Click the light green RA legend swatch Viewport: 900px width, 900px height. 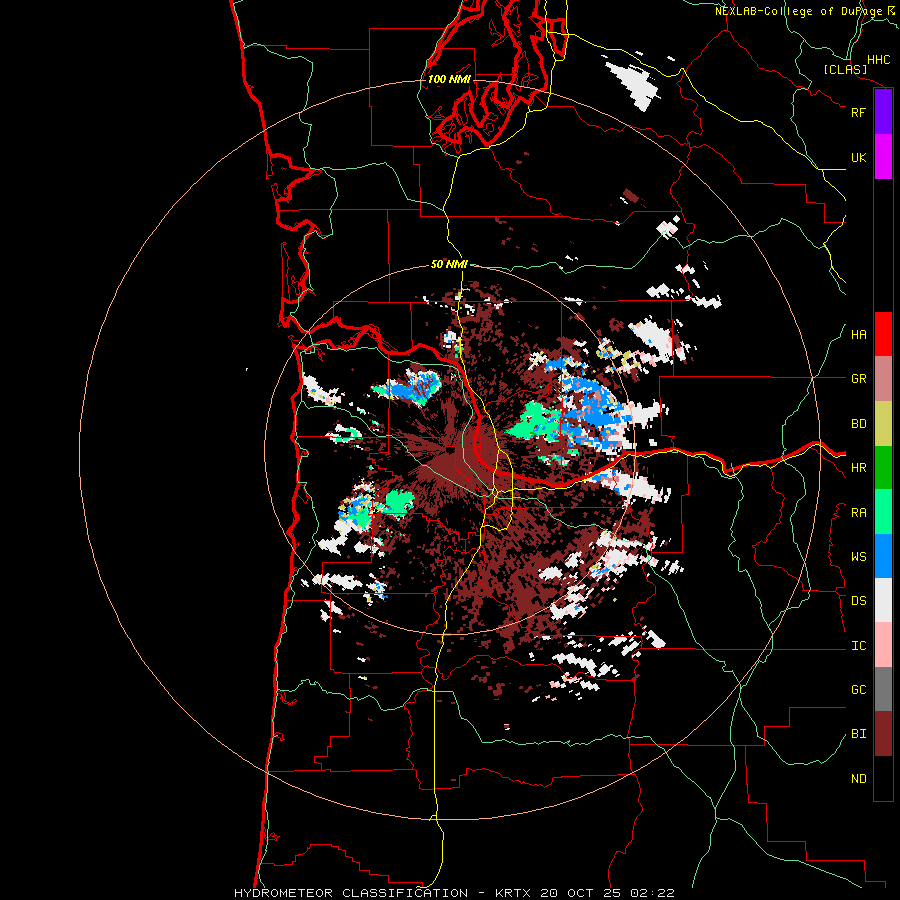[x=883, y=512]
